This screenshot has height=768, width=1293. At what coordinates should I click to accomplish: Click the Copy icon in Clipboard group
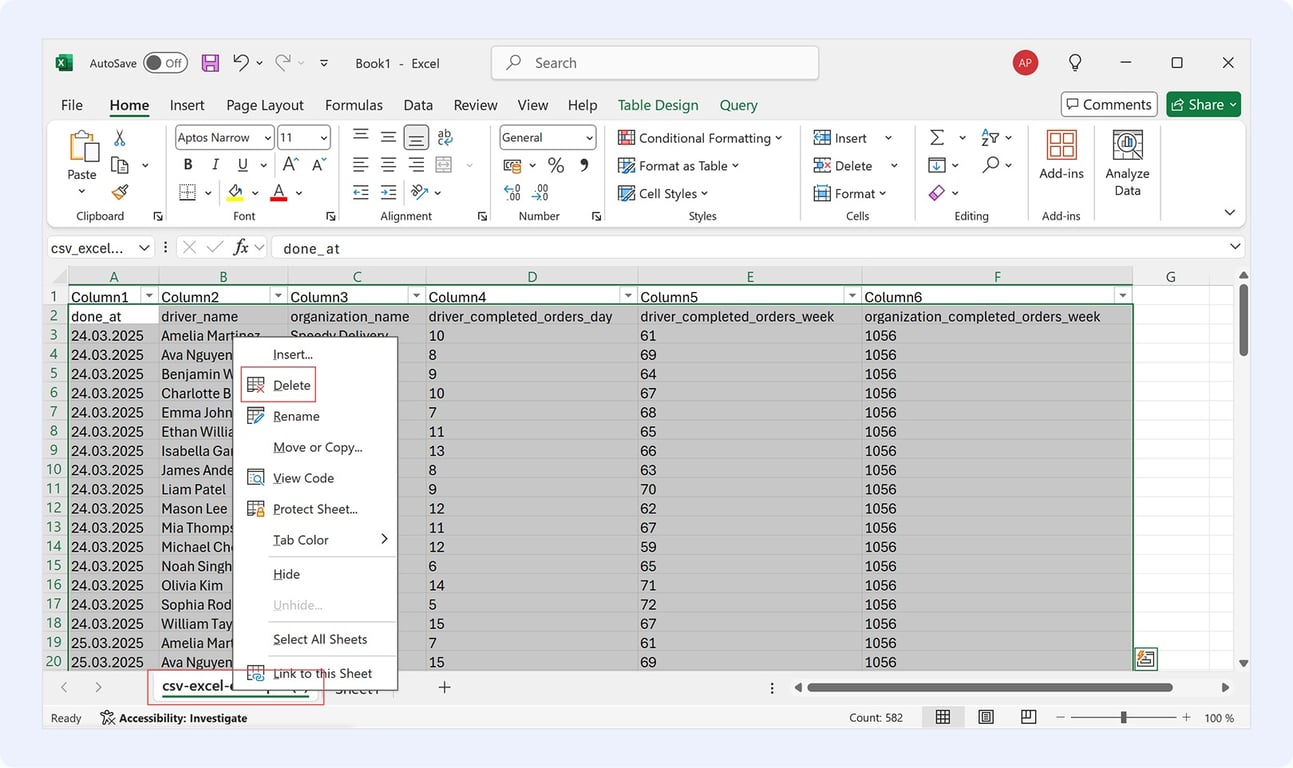coord(120,165)
